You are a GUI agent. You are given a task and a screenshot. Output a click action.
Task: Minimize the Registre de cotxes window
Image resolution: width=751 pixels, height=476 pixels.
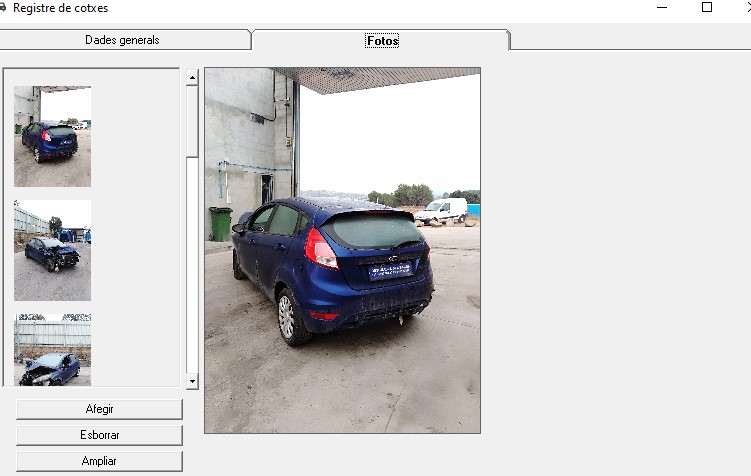pos(662,8)
